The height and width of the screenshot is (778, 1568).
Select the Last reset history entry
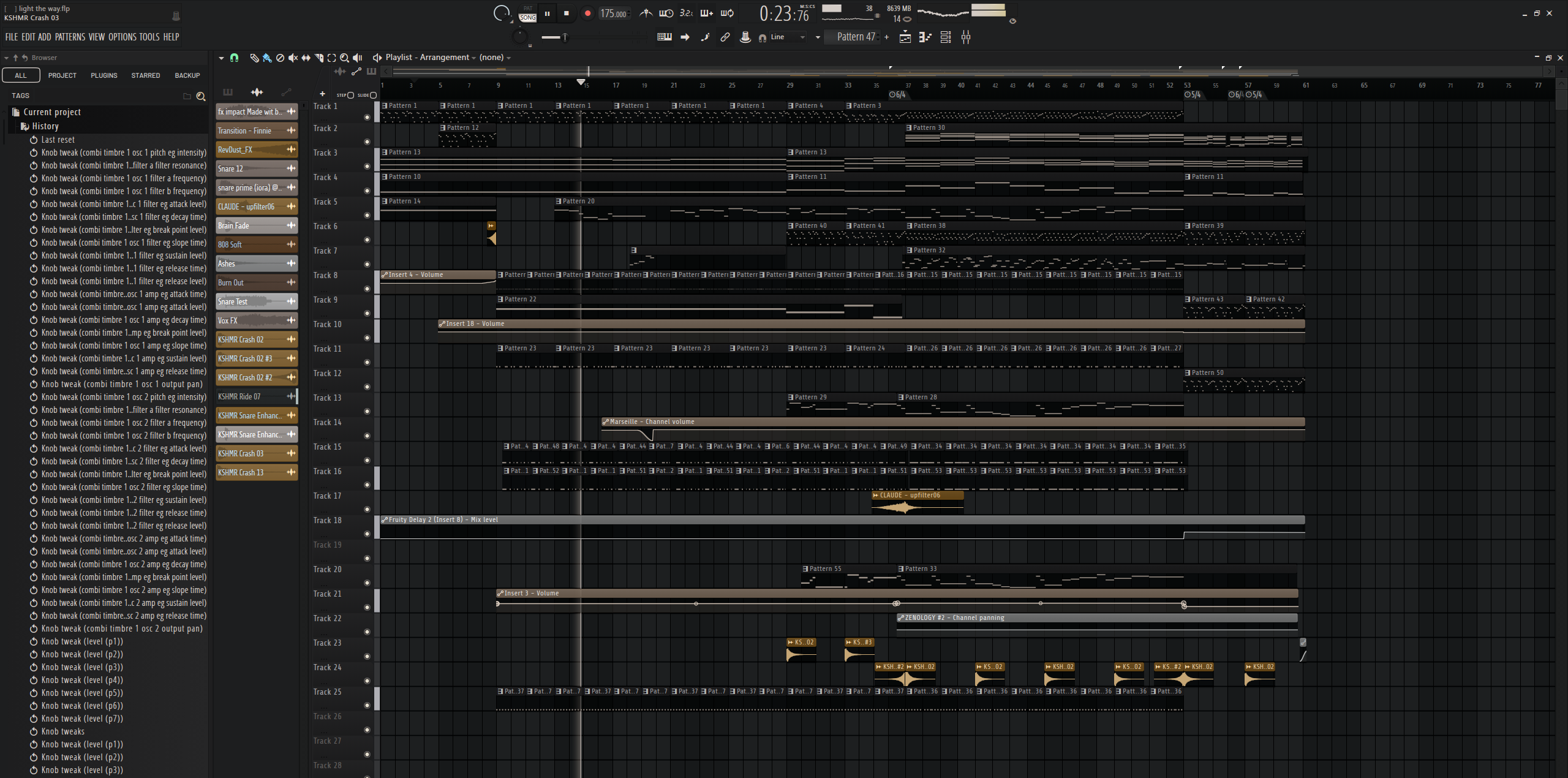58,140
